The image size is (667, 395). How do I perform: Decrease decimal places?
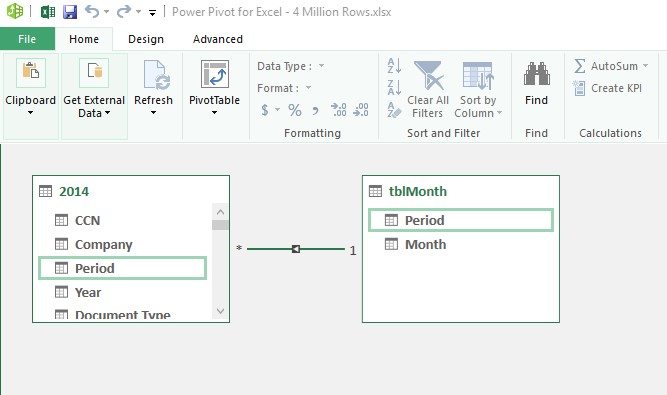(360, 110)
